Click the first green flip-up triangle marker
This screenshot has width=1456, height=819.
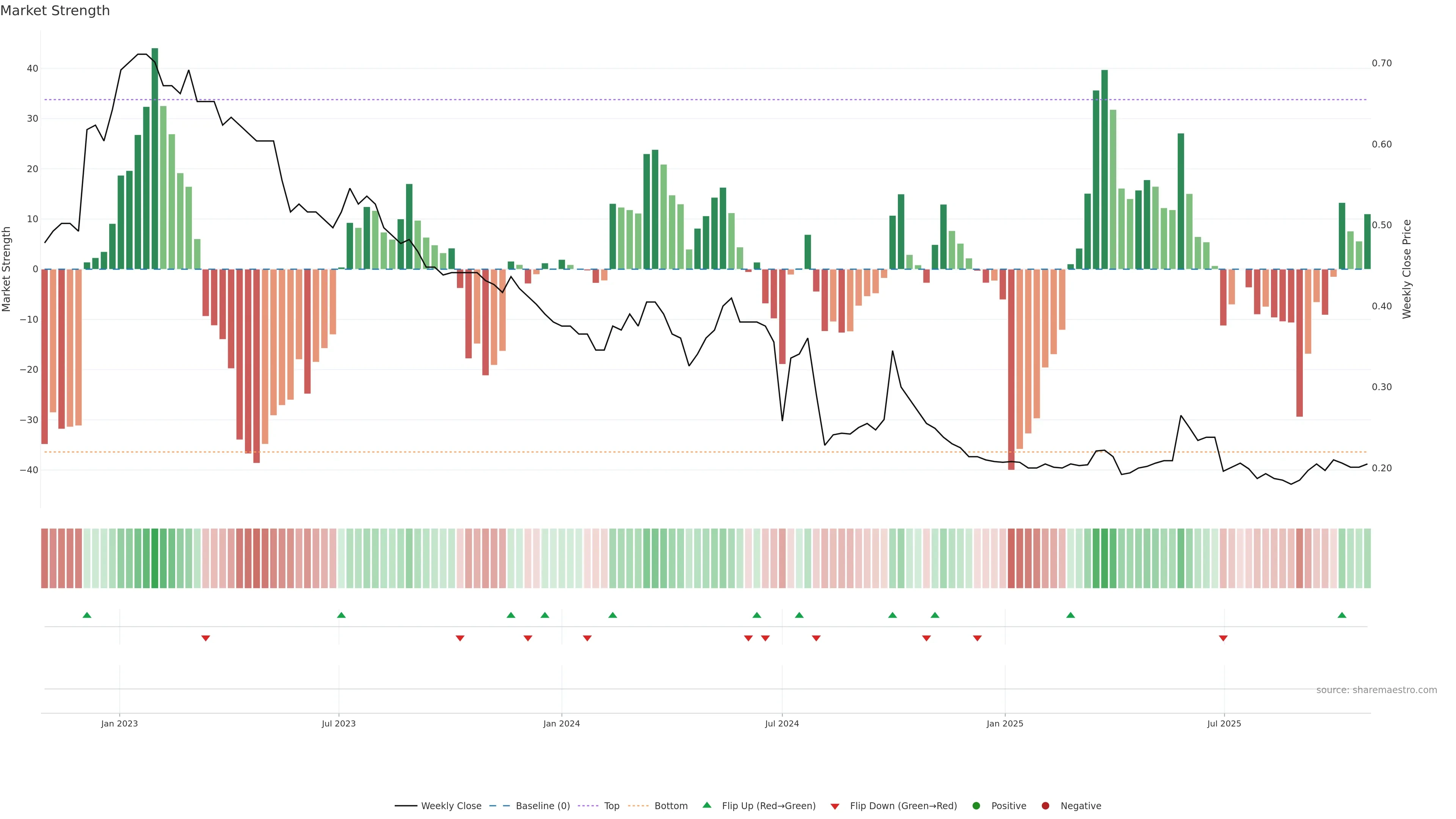87,615
